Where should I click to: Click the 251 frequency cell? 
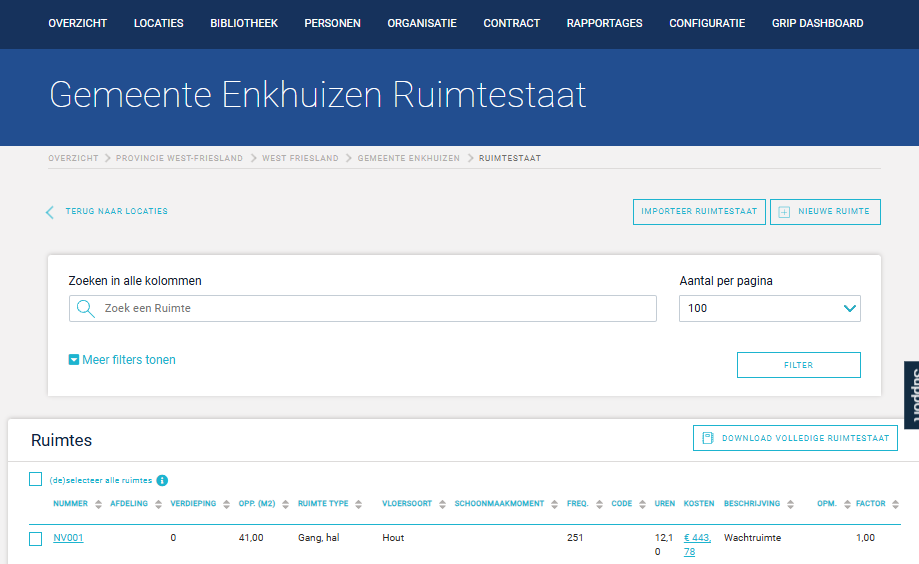coord(575,538)
